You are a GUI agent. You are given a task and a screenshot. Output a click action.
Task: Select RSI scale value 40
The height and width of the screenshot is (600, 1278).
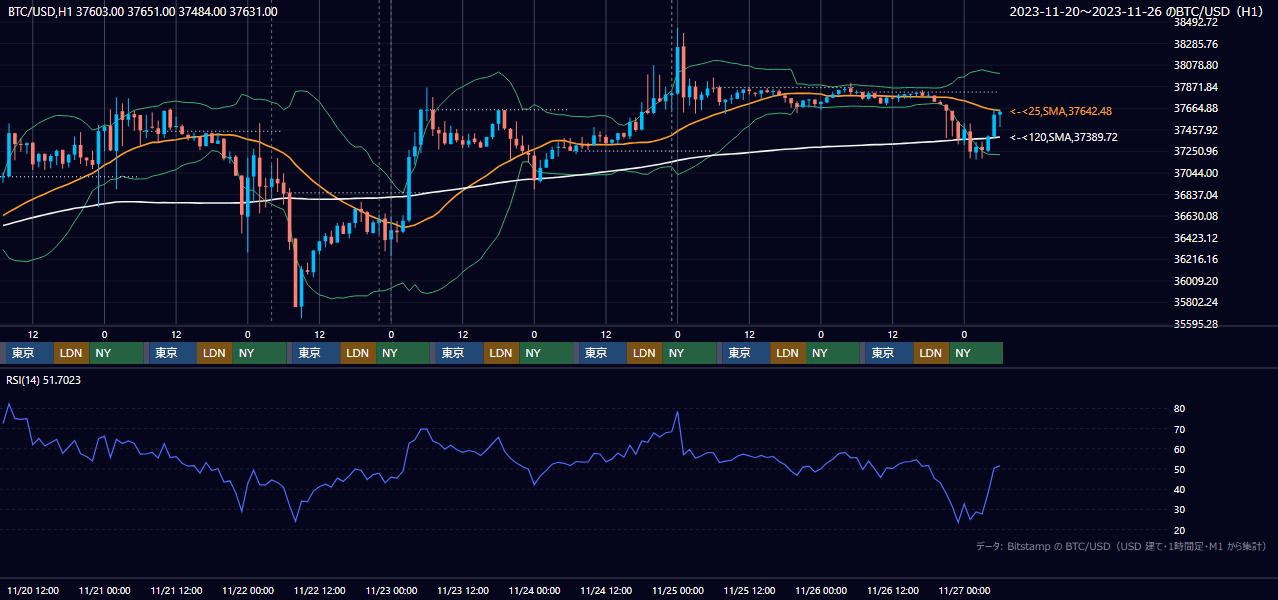[x=1180, y=489]
